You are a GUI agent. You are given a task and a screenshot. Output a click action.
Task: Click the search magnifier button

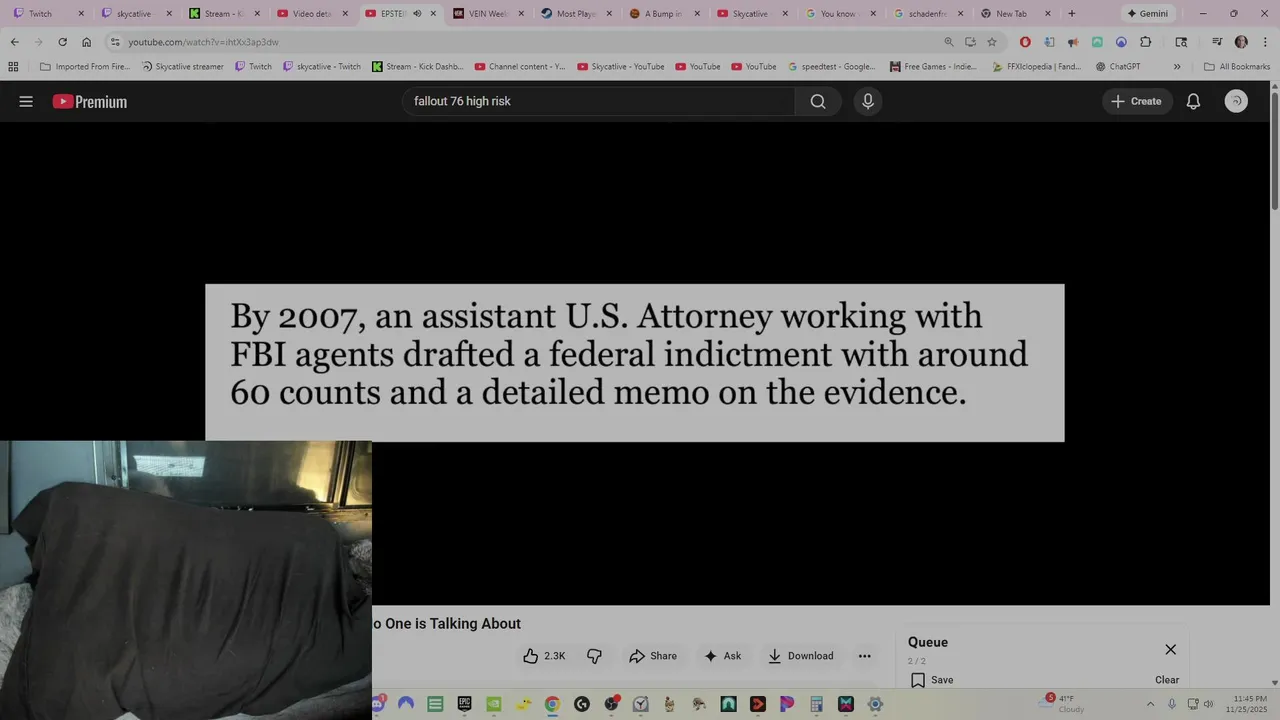(x=818, y=101)
